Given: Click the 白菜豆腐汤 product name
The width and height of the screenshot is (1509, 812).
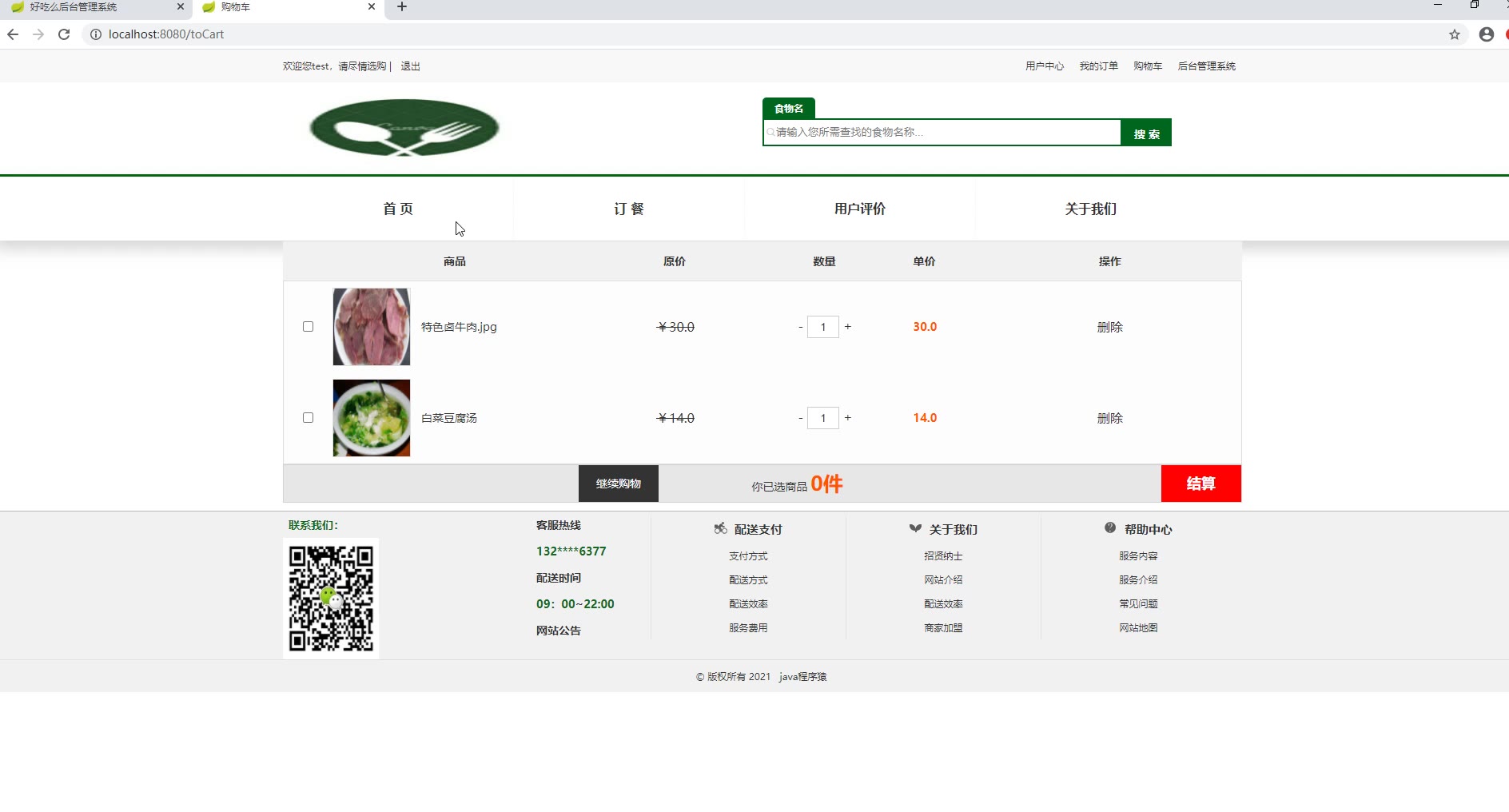Looking at the screenshot, I should pyautogui.click(x=449, y=418).
